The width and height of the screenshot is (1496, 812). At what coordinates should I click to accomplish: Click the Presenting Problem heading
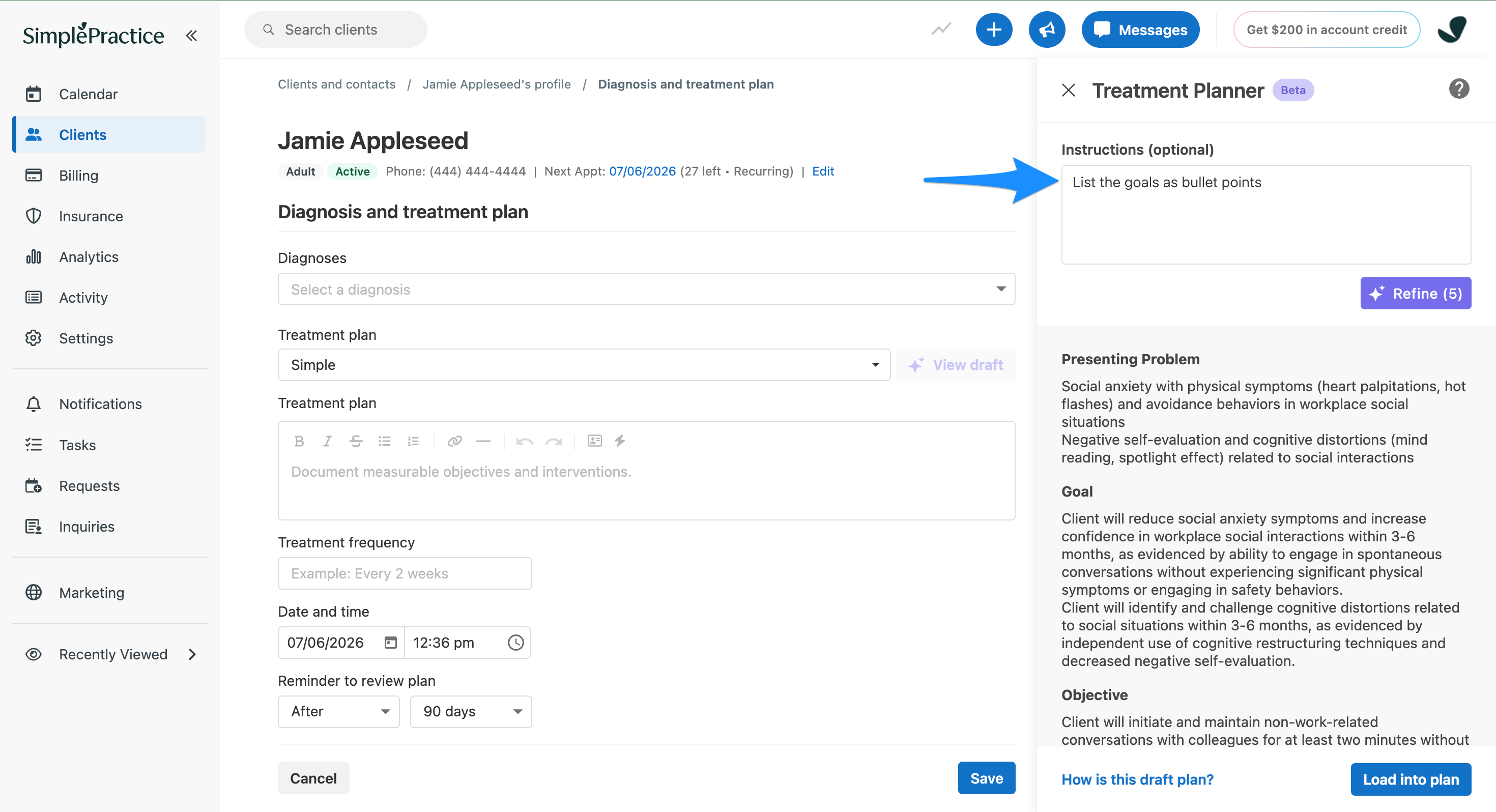1130,359
